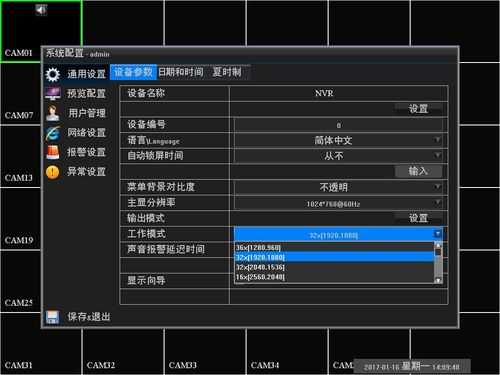Click 设置 button under device name
The width and height of the screenshot is (500, 375).
click(418, 109)
